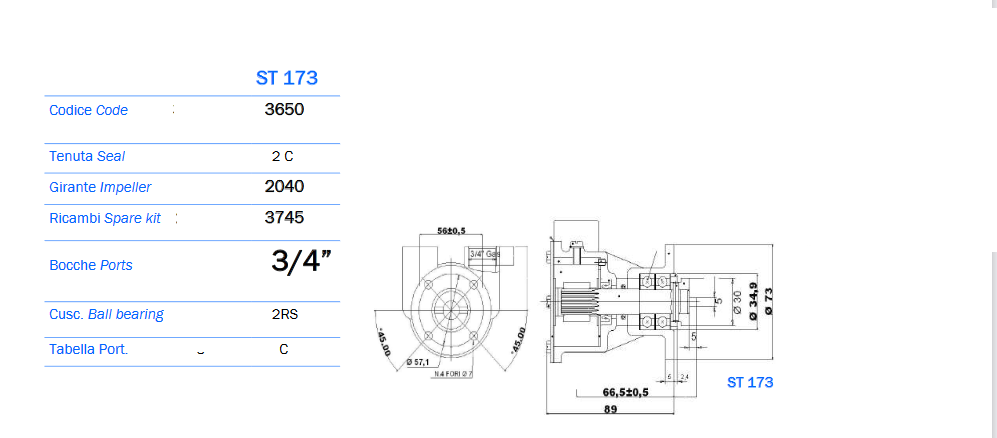The image size is (997, 438).
Task: Click the blue ST 173 drawing caption
Action: pyautogui.click(x=749, y=382)
